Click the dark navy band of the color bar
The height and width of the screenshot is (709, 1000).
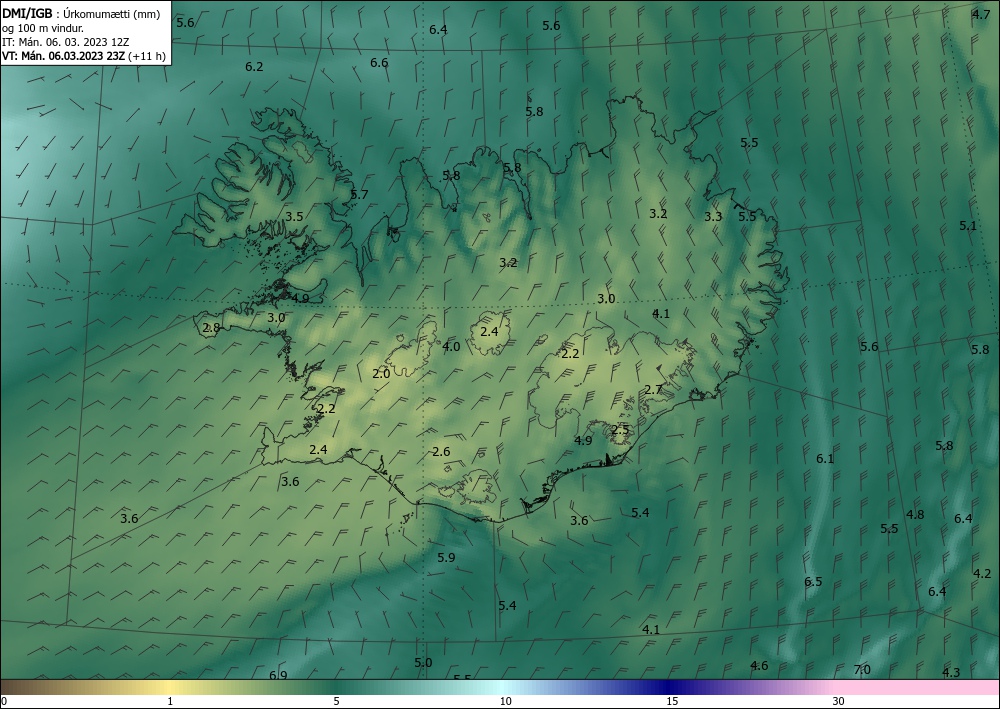(x=670, y=687)
